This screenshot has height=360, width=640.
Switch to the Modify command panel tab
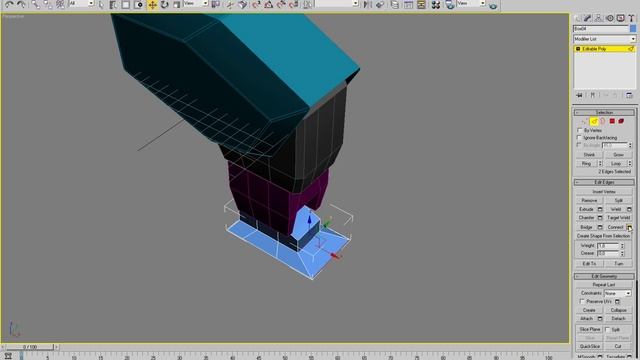pyautogui.click(x=588, y=18)
